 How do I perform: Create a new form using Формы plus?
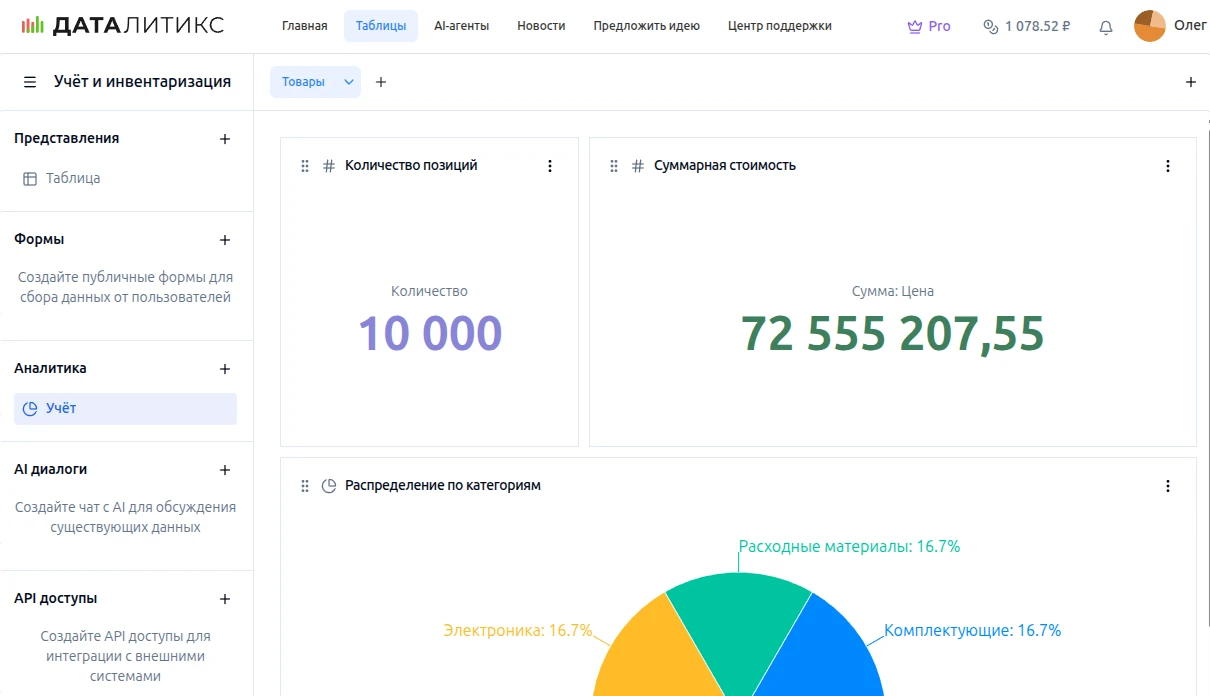225,240
